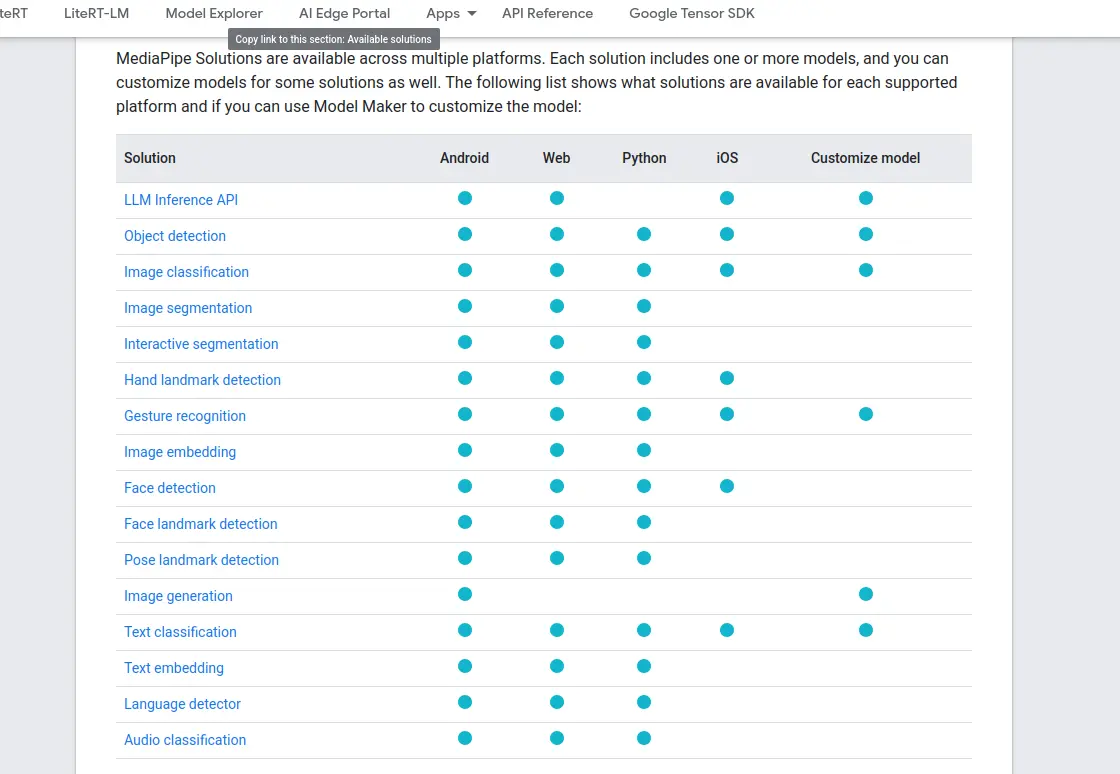Click the Python dot for Face landmark detection
Image resolution: width=1120 pixels, height=774 pixels.
click(644, 522)
